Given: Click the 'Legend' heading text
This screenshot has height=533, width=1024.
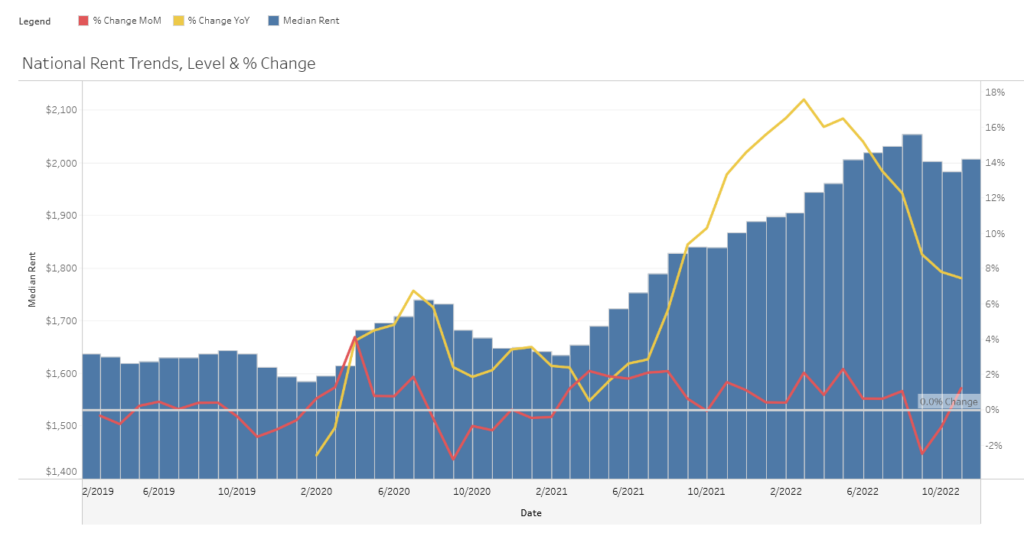Looking at the screenshot, I should (x=35, y=21).
